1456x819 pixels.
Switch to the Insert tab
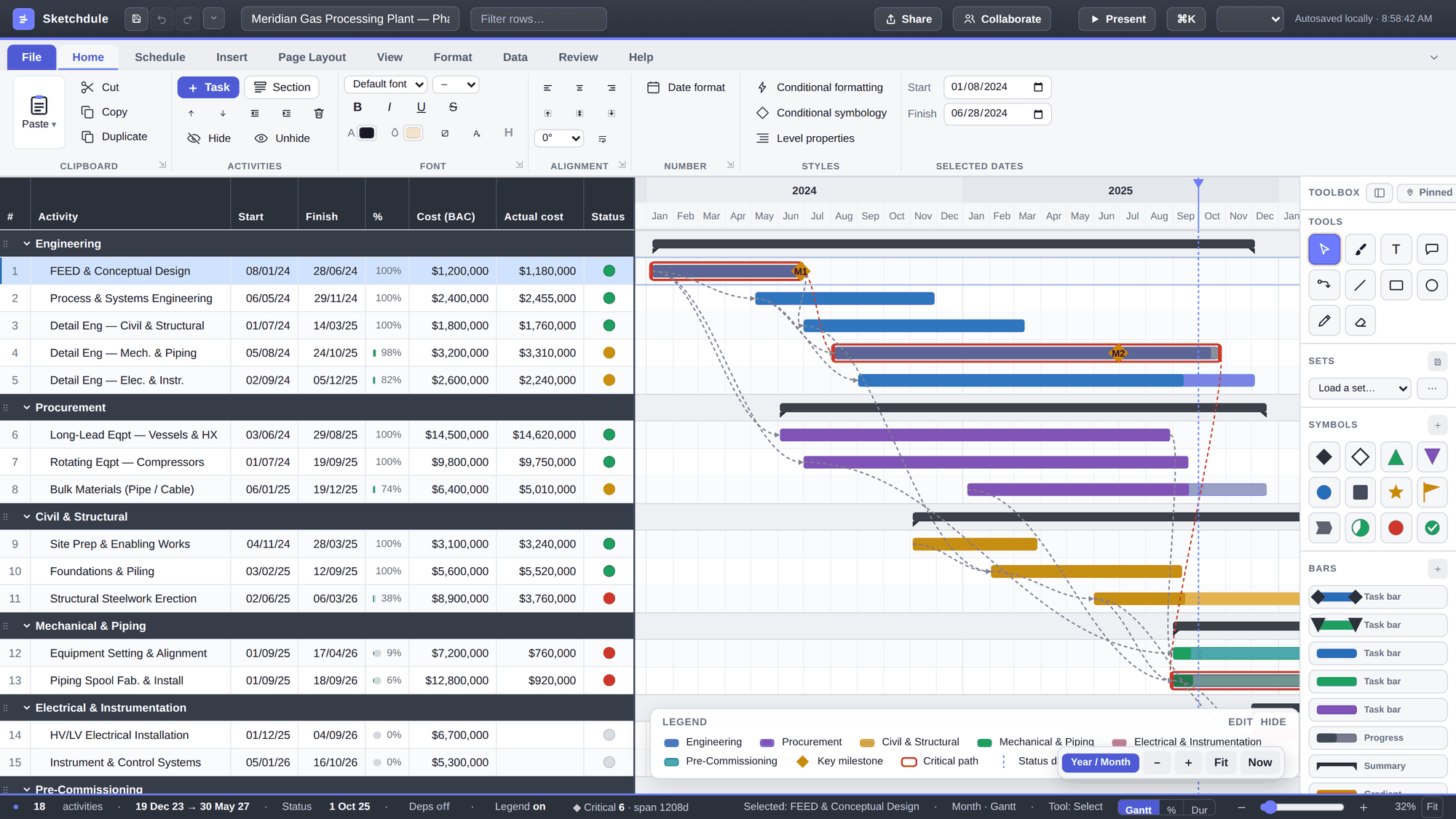[x=232, y=57]
